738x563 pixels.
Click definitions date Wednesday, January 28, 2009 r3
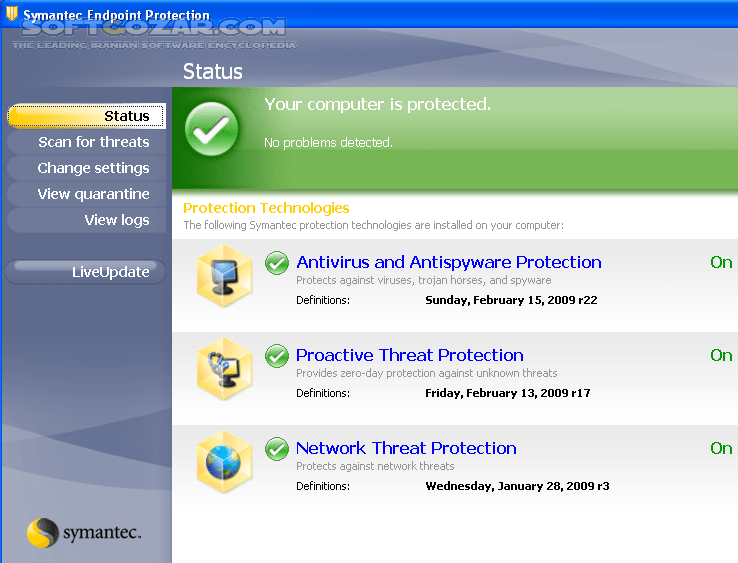click(x=517, y=486)
